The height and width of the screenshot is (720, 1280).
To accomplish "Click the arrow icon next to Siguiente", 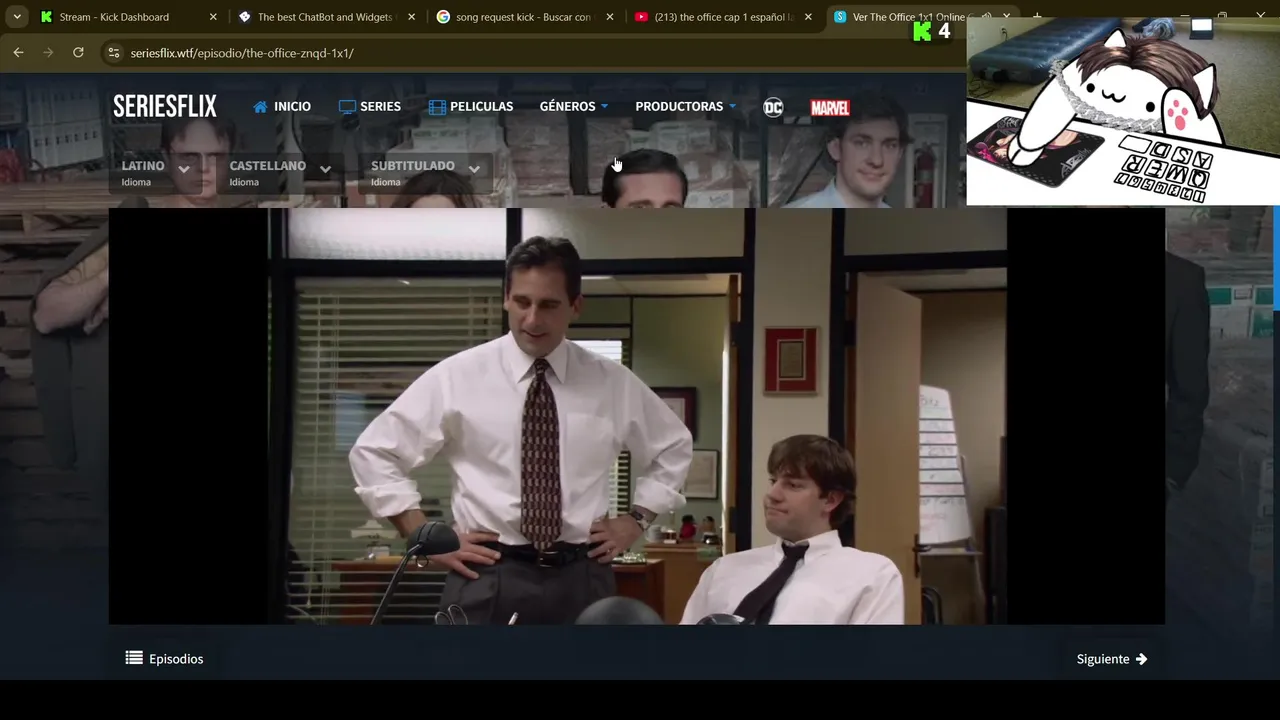I will point(1141,659).
